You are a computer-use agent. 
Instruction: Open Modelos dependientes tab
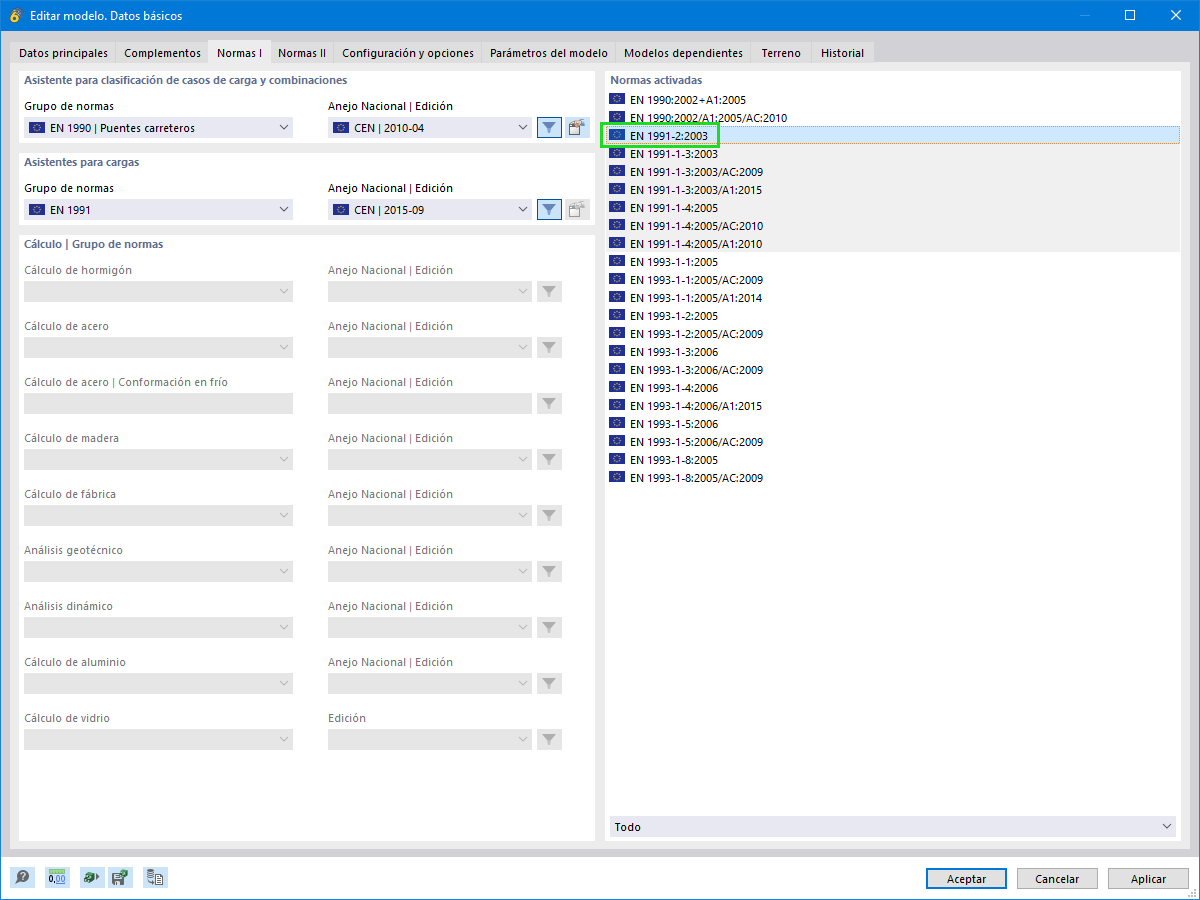tap(683, 53)
